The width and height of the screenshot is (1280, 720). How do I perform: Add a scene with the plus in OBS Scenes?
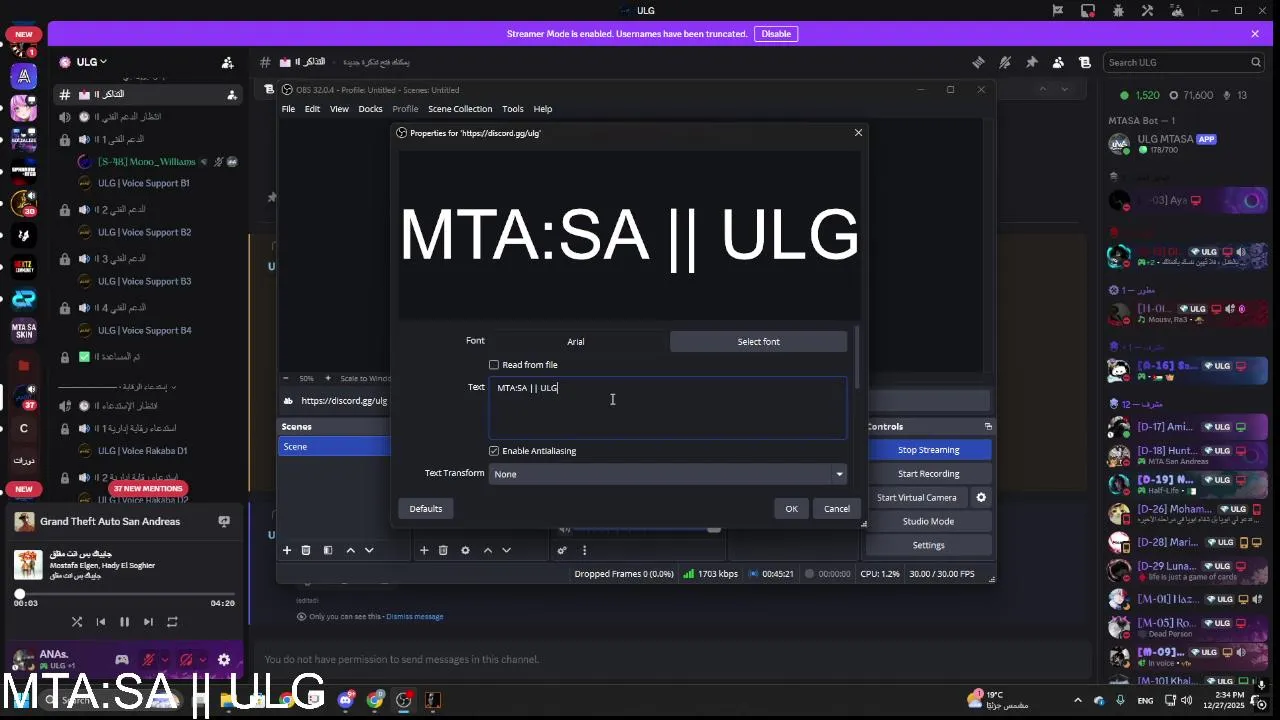point(287,550)
